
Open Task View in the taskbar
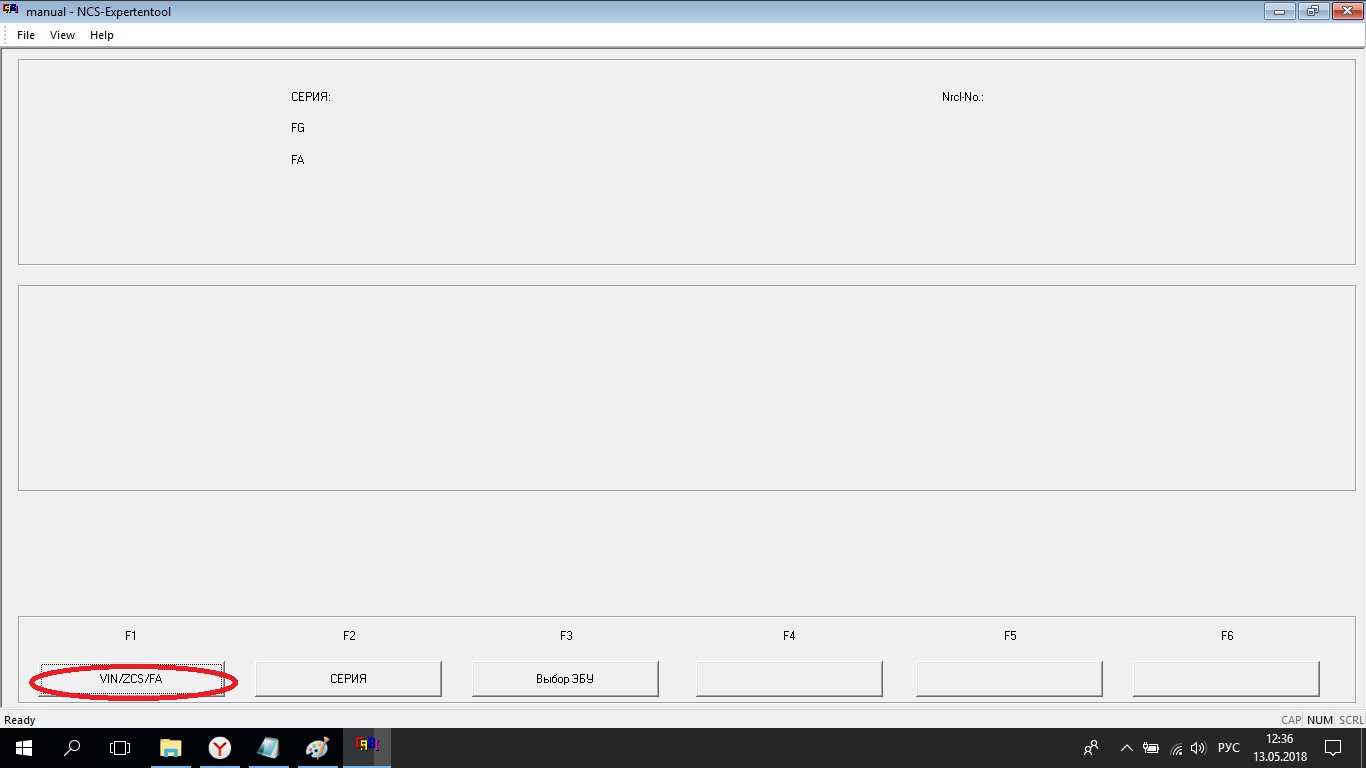point(120,748)
